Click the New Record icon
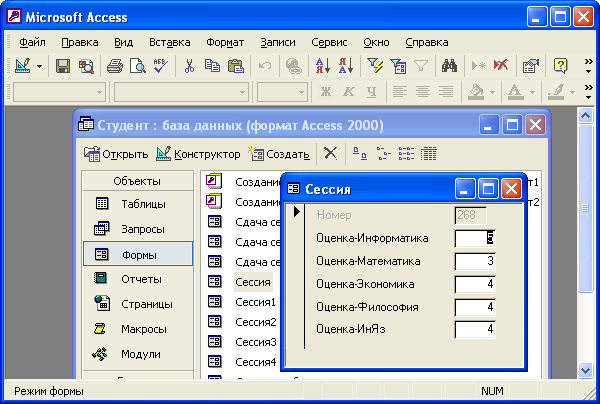The height and width of the screenshot is (404, 600). pyautogui.click(x=478, y=66)
